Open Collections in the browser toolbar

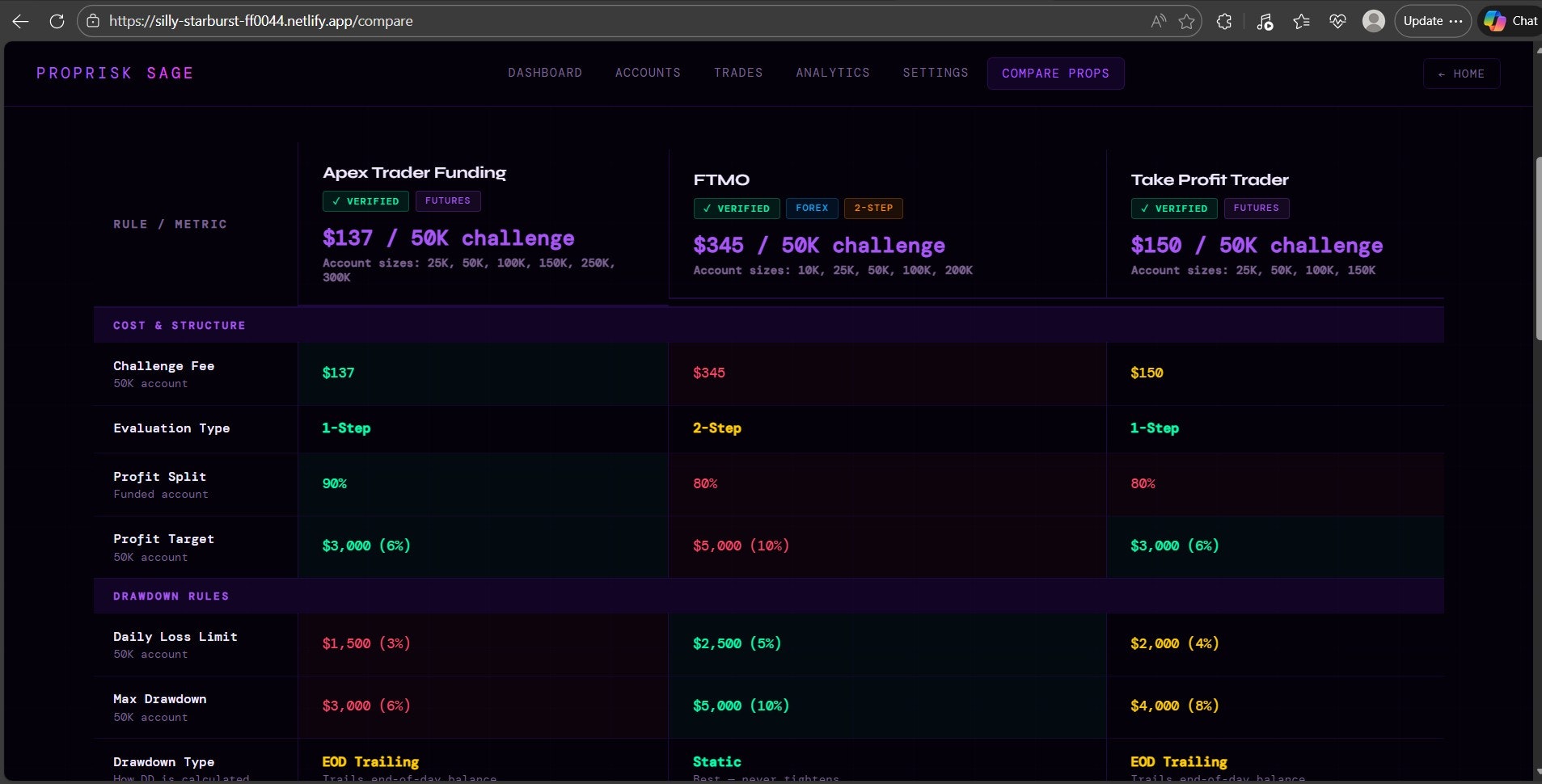point(1301,21)
